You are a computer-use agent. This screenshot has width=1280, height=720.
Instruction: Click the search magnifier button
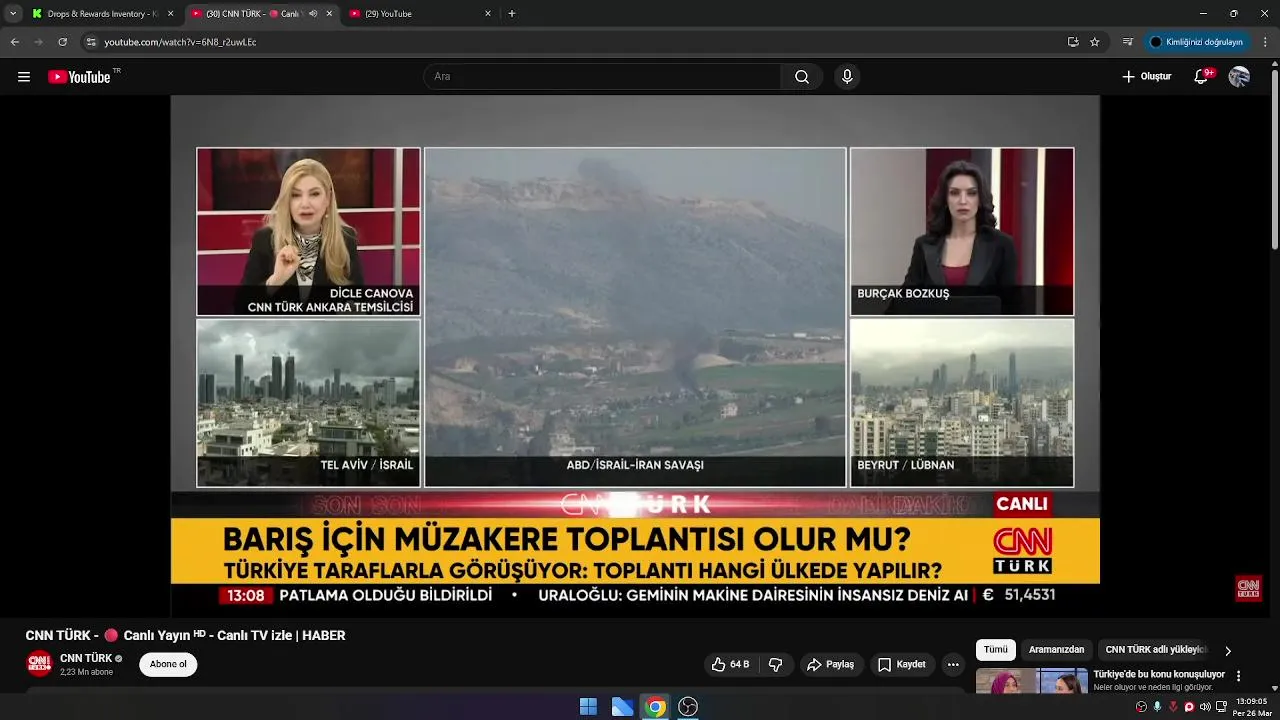pyautogui.click(x=802, y=77)
